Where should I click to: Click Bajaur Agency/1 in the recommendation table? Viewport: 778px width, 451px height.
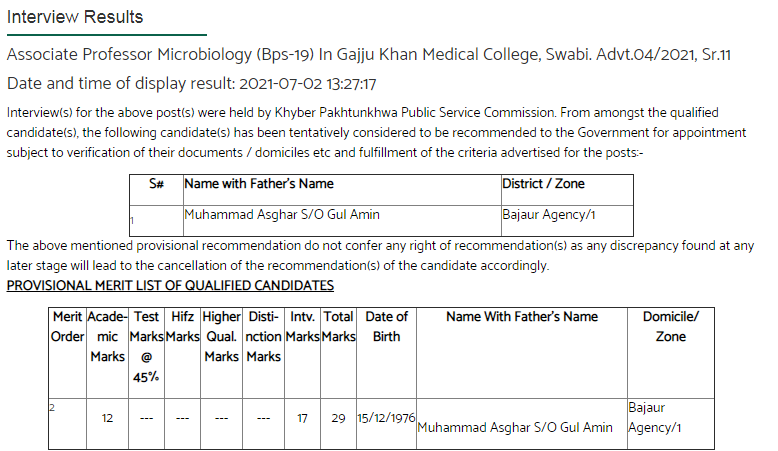coord(548,215)
